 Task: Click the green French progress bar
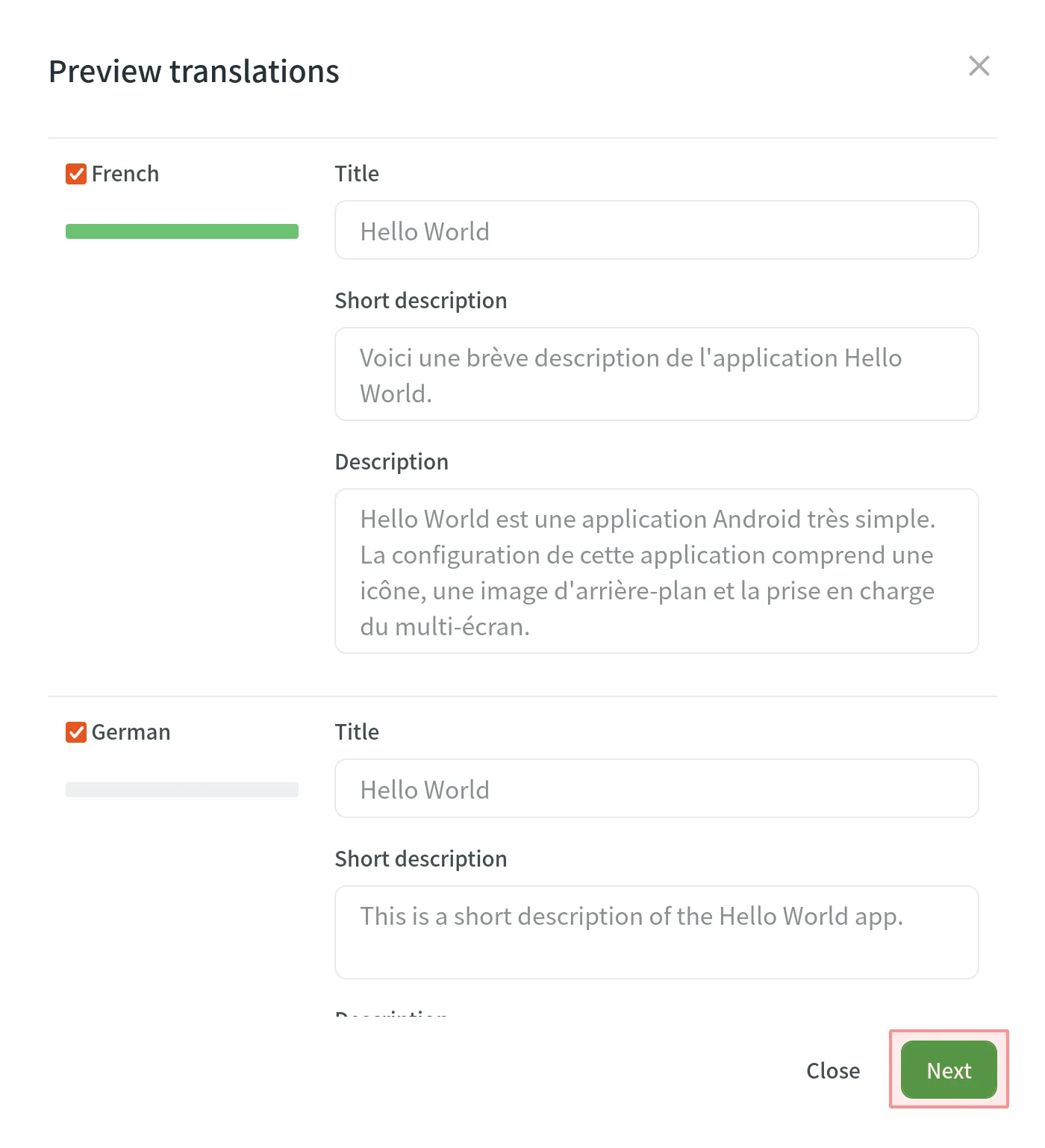pyautogui.click(x=181, y=231)
